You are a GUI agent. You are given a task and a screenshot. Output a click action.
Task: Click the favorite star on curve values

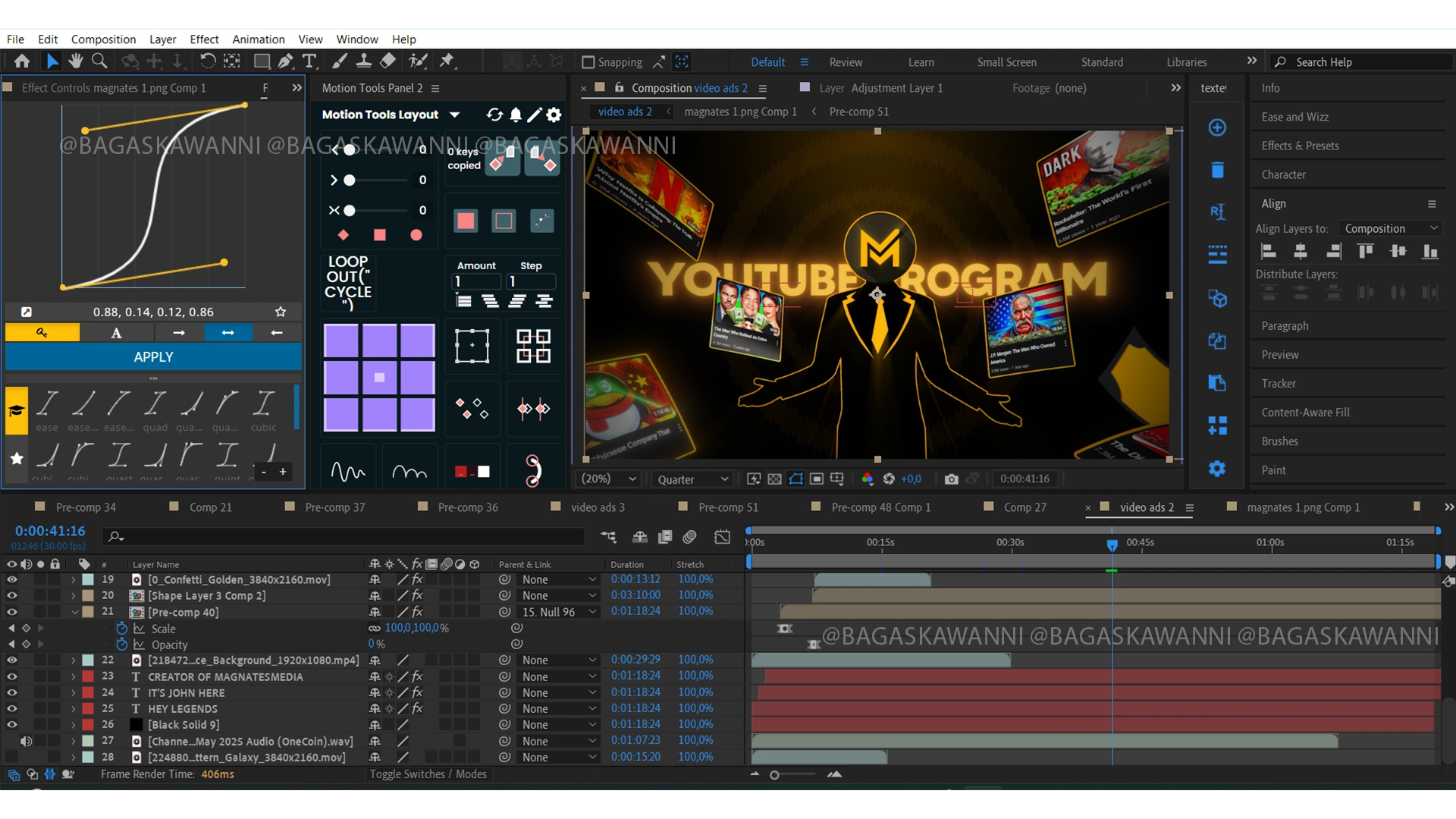[x=281, y=312]
